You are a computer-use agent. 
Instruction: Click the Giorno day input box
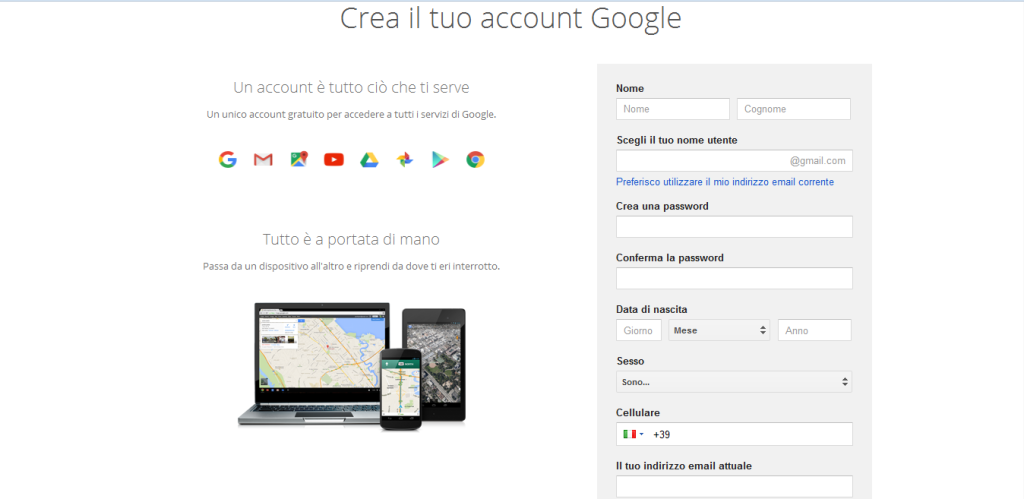pos(639,330)
